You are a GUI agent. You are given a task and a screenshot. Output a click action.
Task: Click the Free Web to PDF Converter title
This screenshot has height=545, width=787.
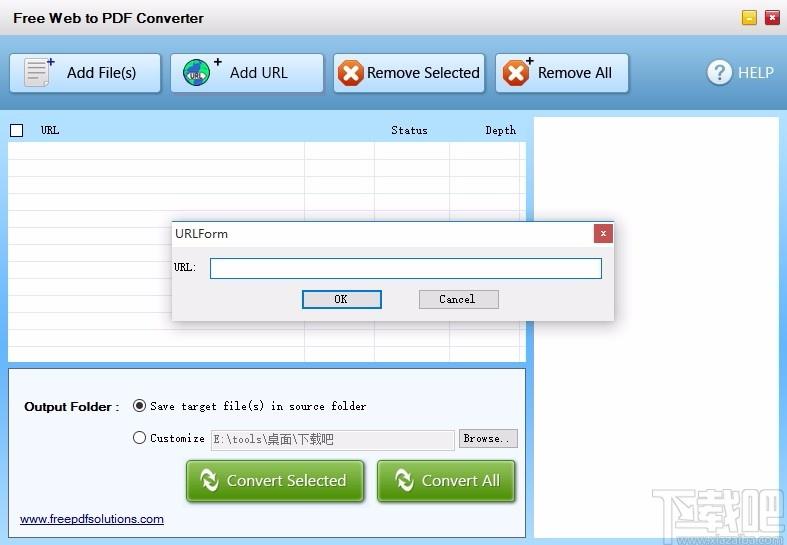(108, 18)
